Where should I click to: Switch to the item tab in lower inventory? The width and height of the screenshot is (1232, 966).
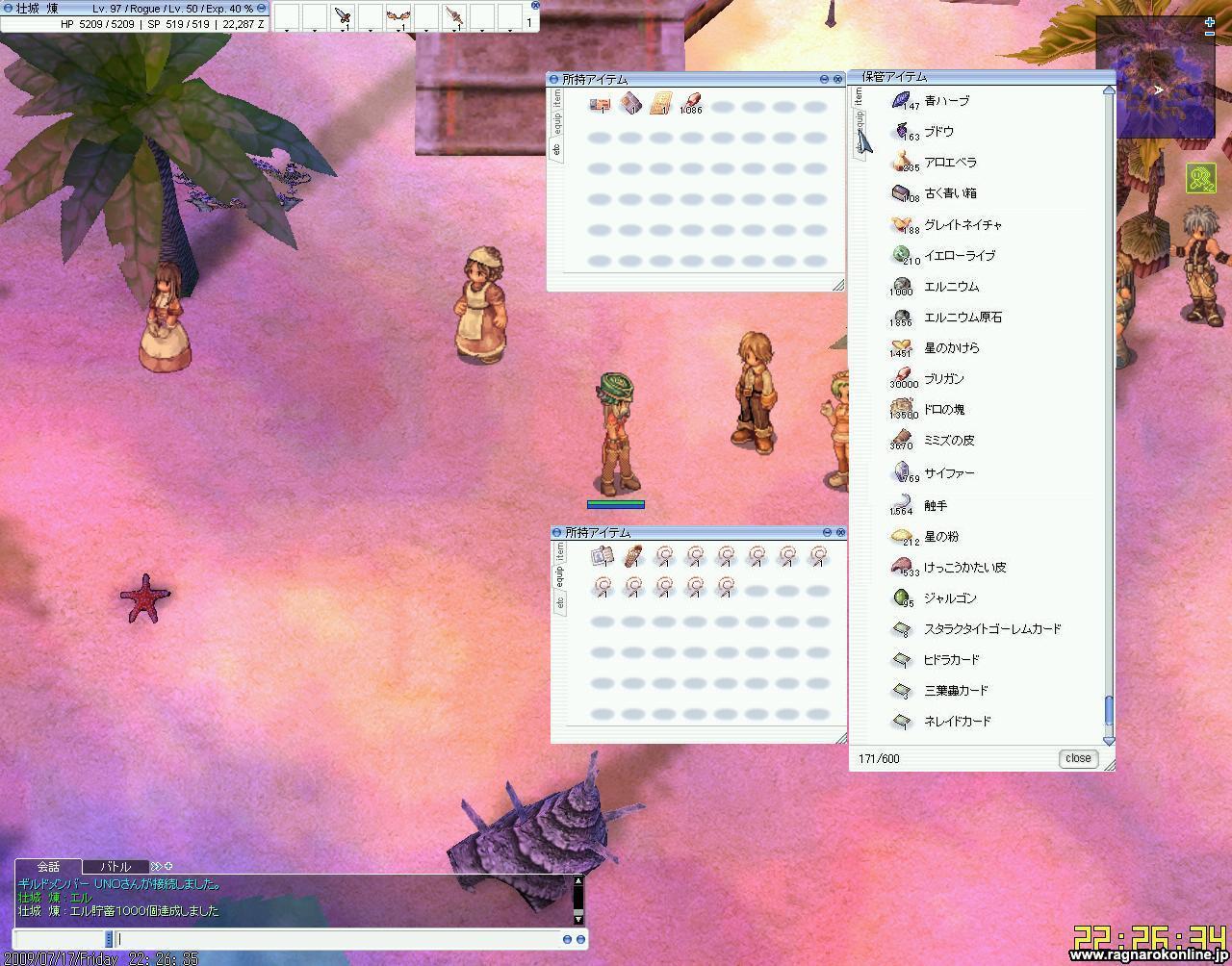point(560,552)
